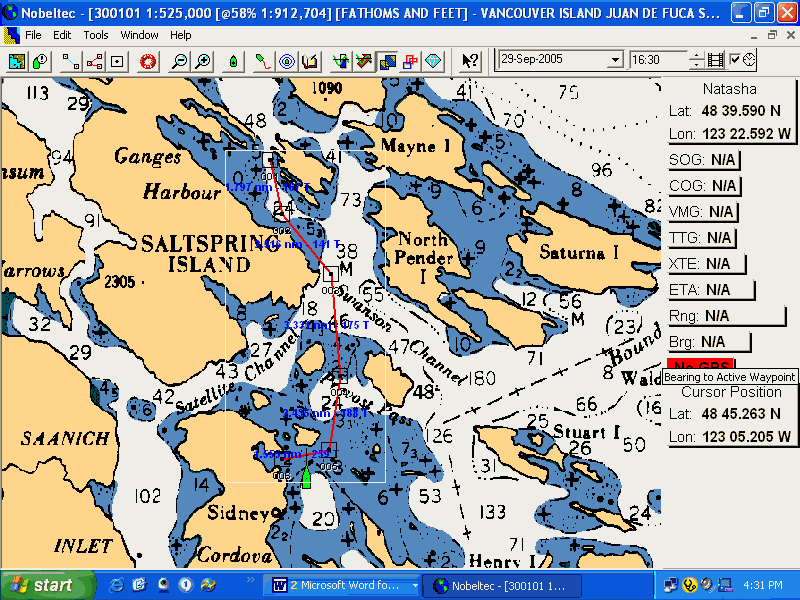This screenshot has width=800, height=600.
Task: Click the XTE: N/A readout
Action: (706, 264)
